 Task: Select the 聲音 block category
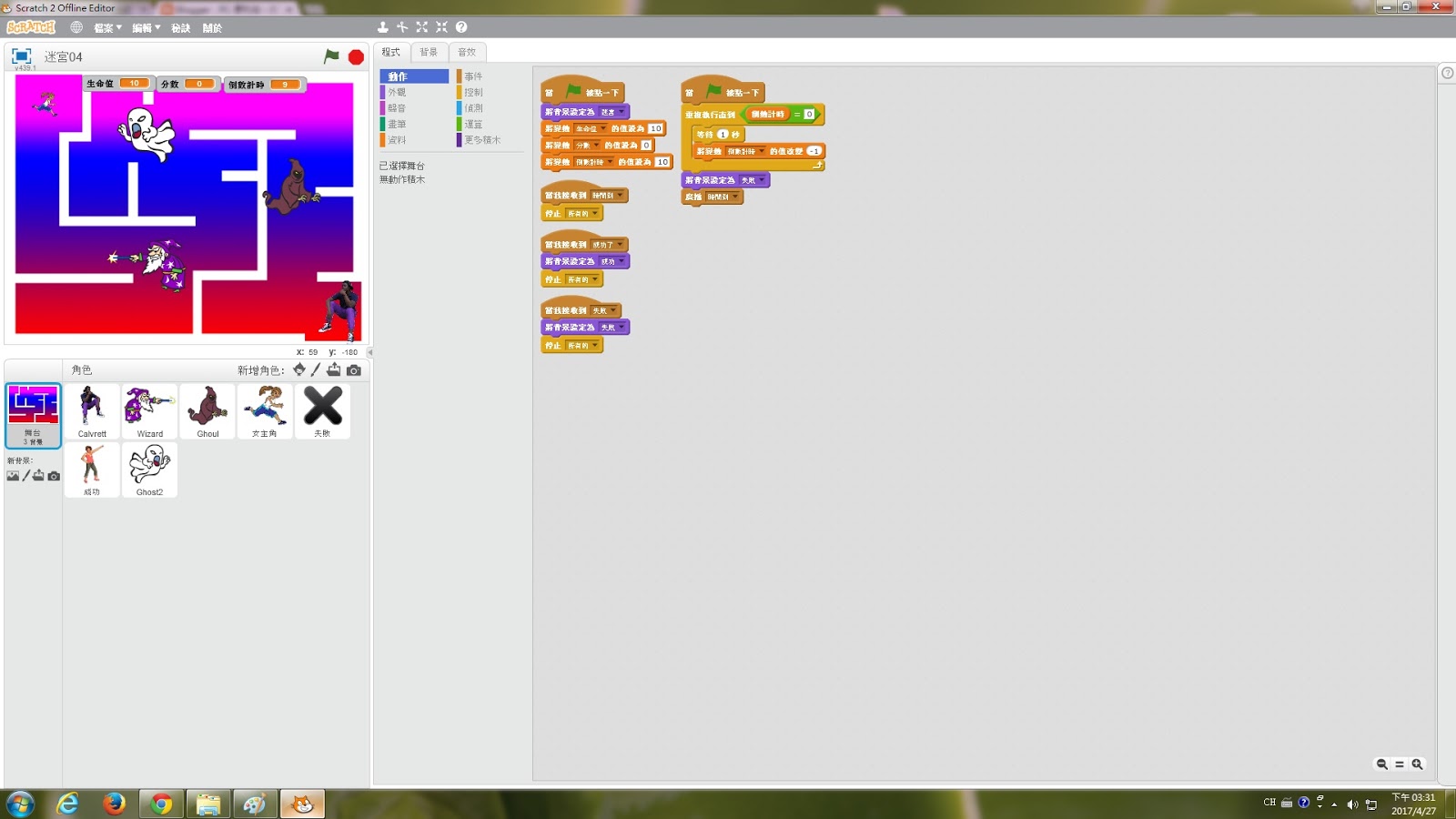[414, 108]
